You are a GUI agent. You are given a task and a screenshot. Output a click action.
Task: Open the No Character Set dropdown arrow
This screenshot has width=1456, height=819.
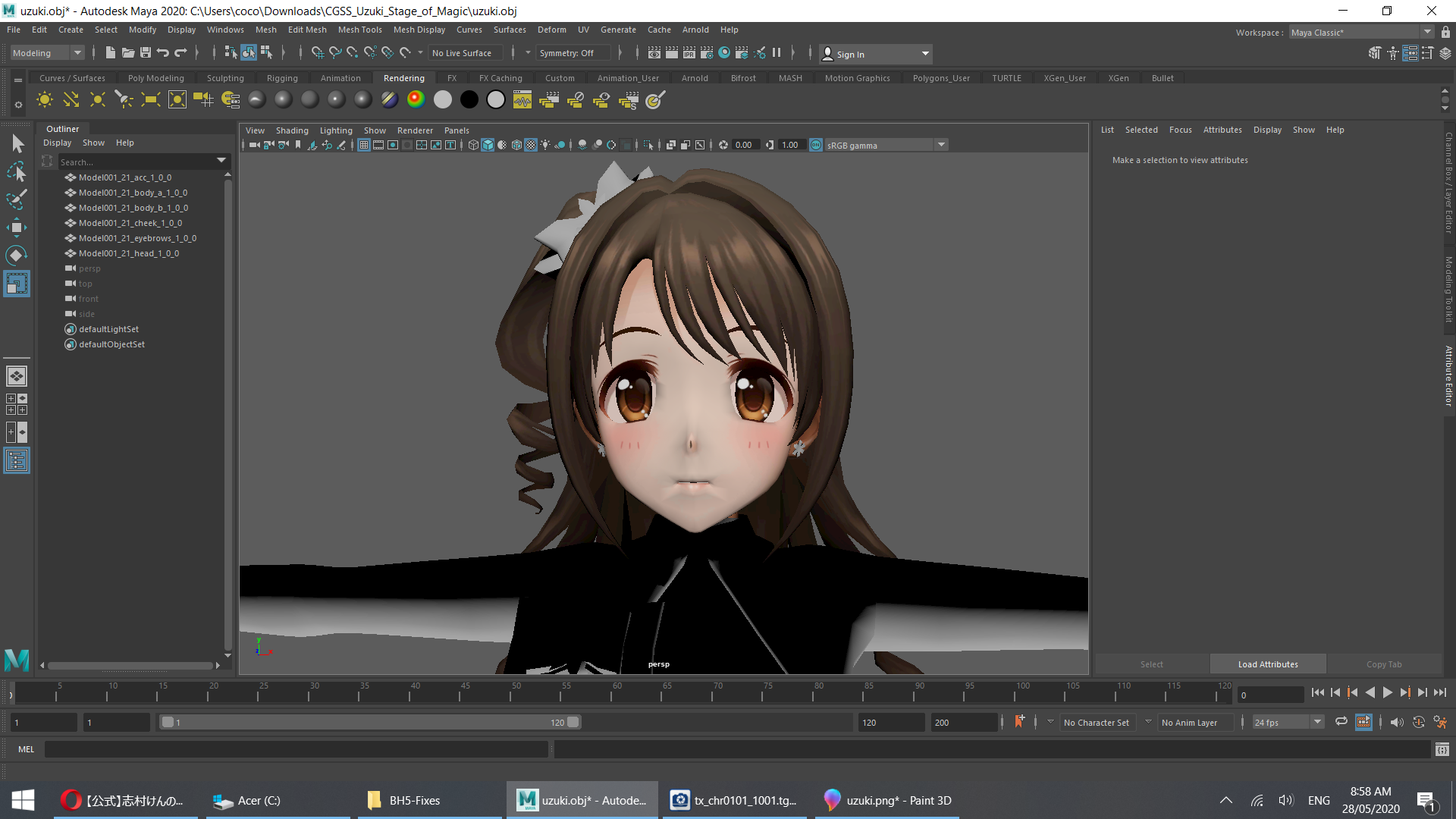pyautogui.click(x=1050, y=722)
